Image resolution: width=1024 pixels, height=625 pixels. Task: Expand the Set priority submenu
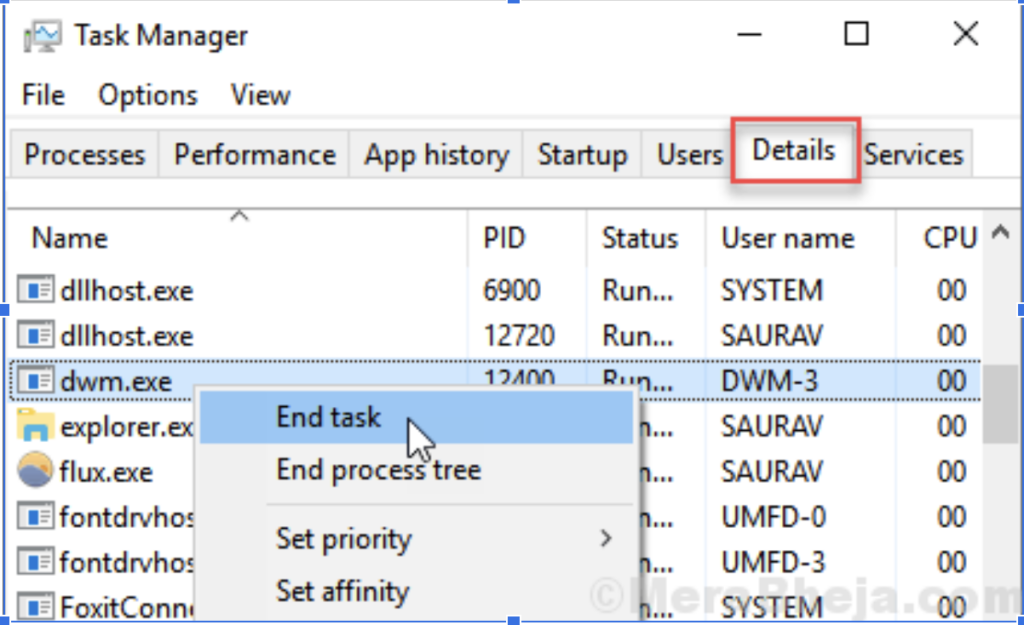click(343, 539)
